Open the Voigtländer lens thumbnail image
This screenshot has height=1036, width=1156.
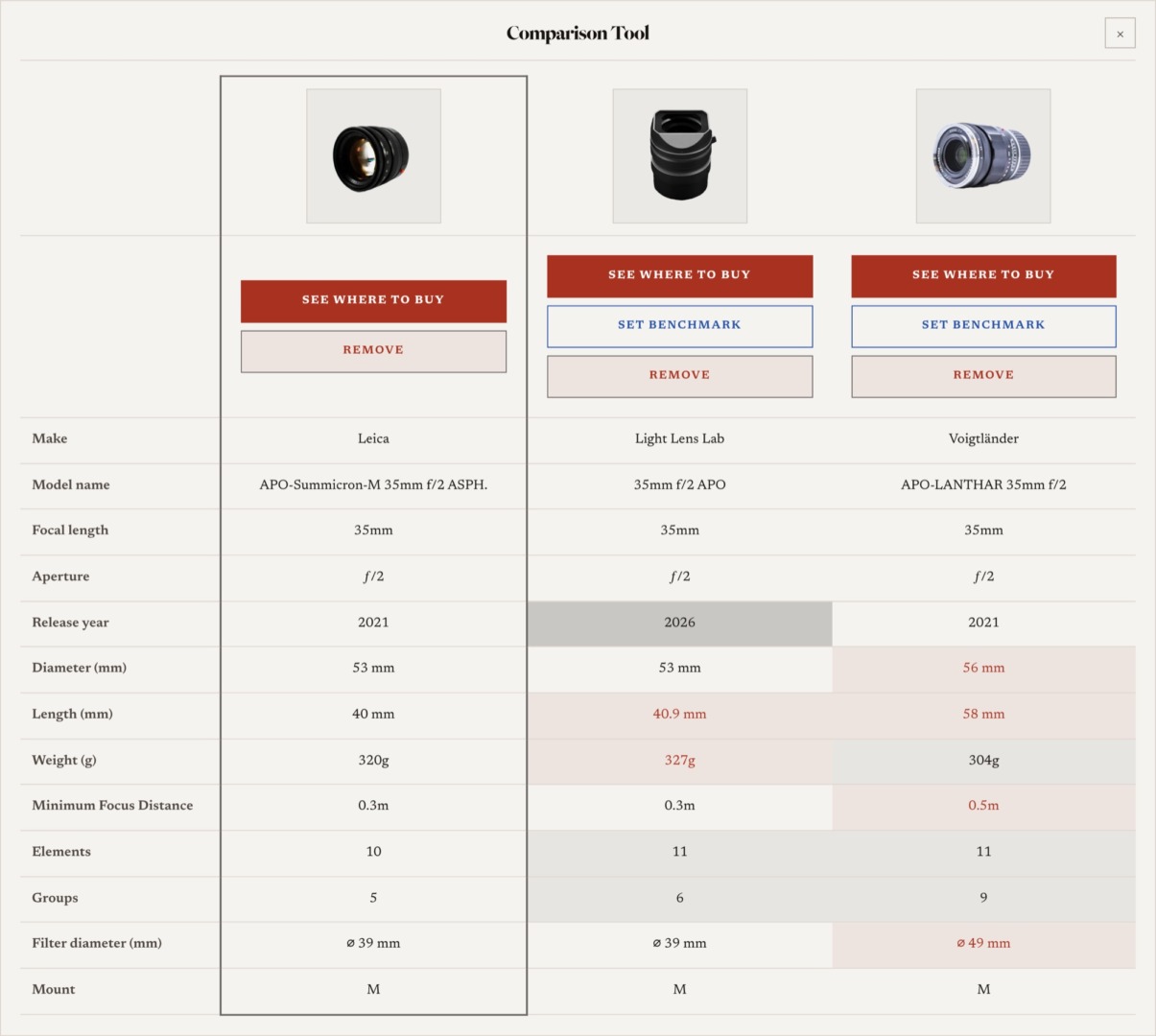[983, 156]
